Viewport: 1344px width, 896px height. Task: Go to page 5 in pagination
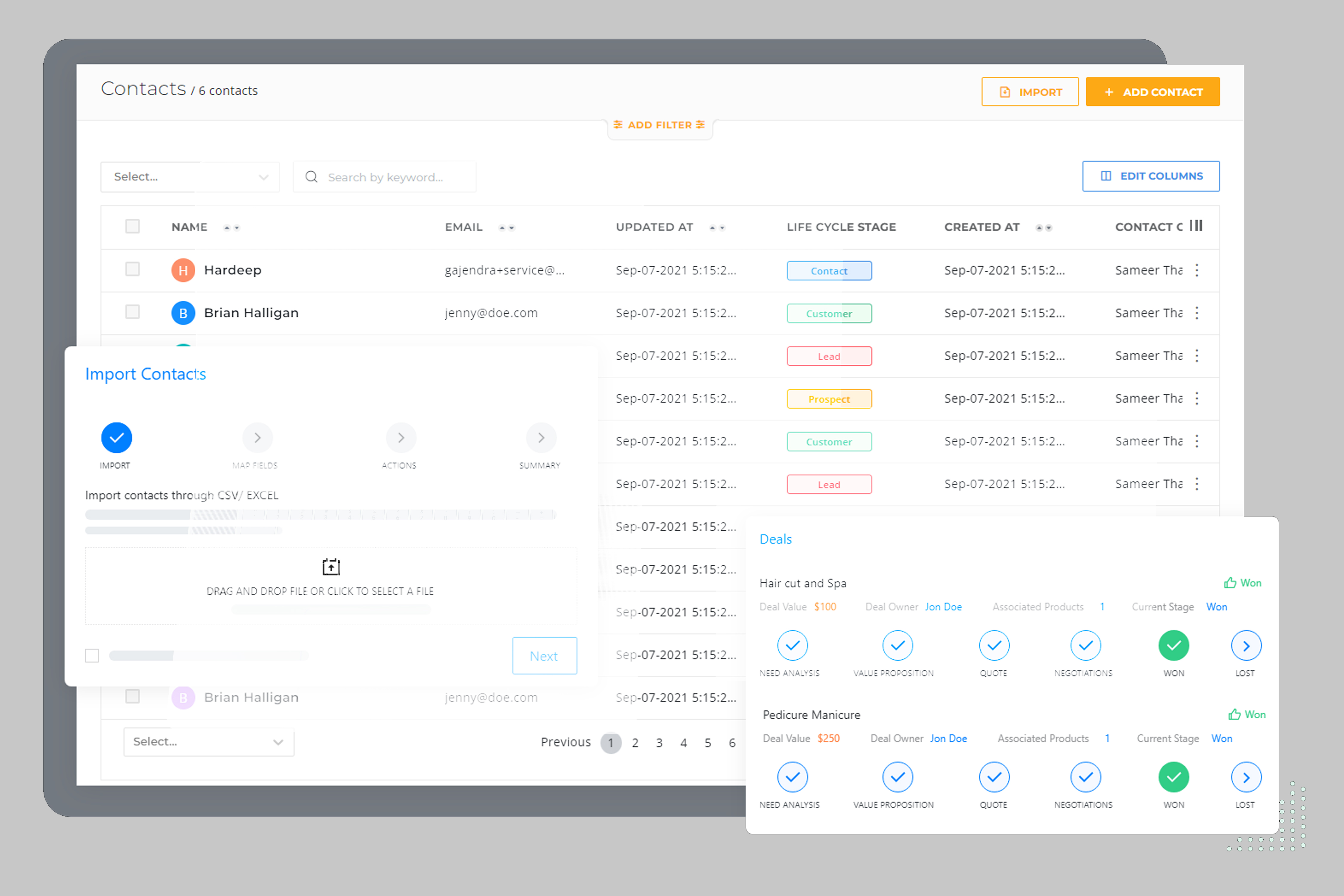tap(708, 743)
